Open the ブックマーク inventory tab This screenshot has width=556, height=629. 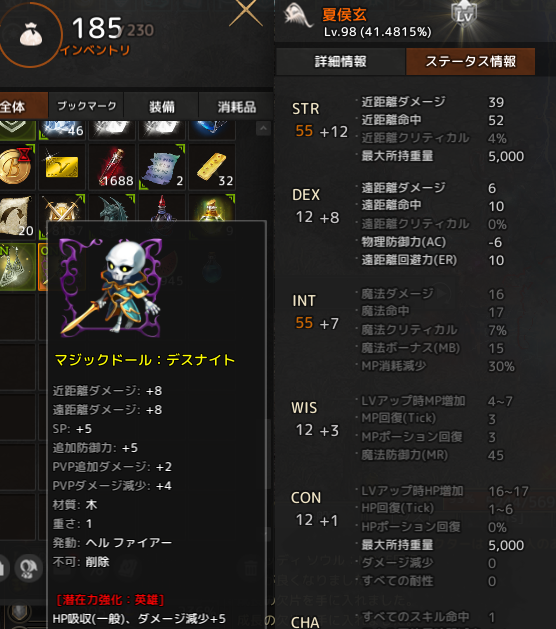pos(86,106)
